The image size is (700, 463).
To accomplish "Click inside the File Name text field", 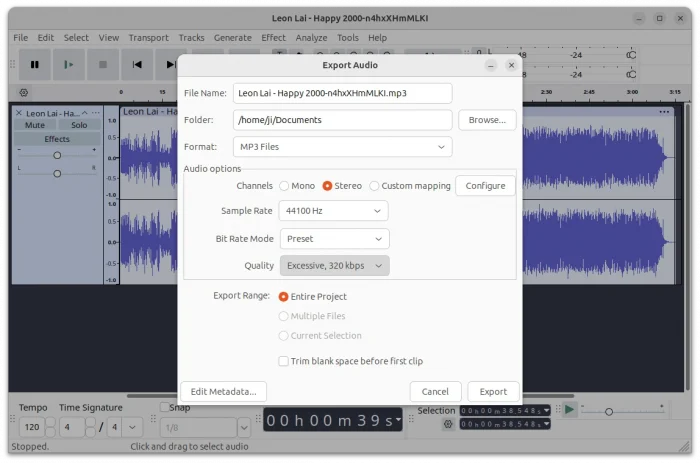I will click(x=342, y=93).
